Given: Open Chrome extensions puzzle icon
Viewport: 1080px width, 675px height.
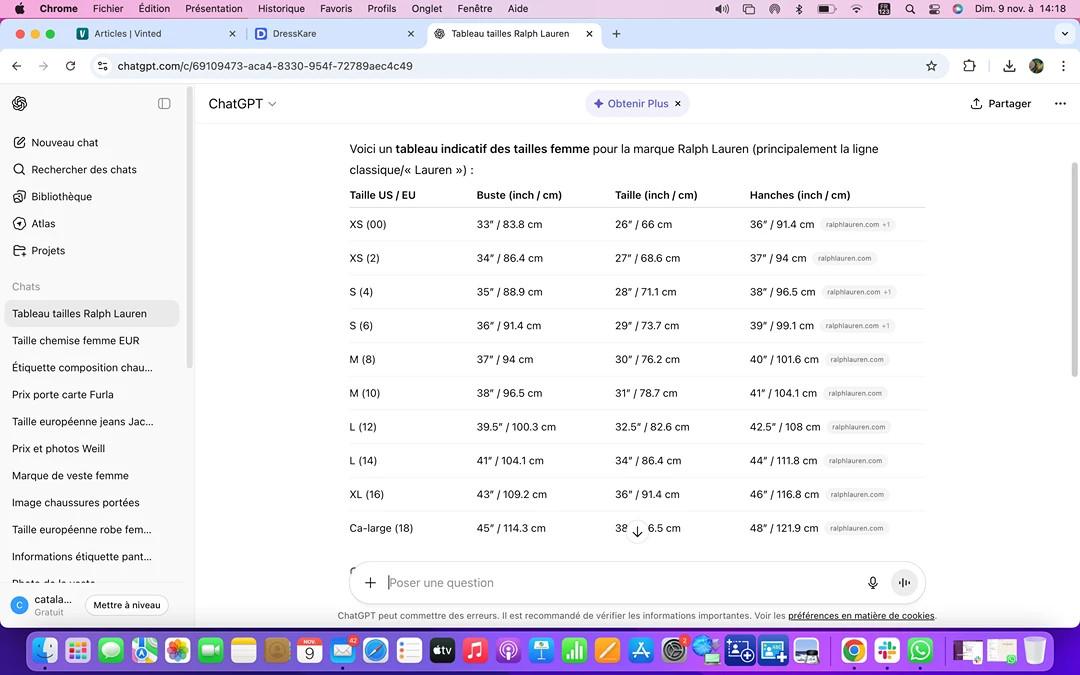Looking at the screenshot, I should coord(969,66).
